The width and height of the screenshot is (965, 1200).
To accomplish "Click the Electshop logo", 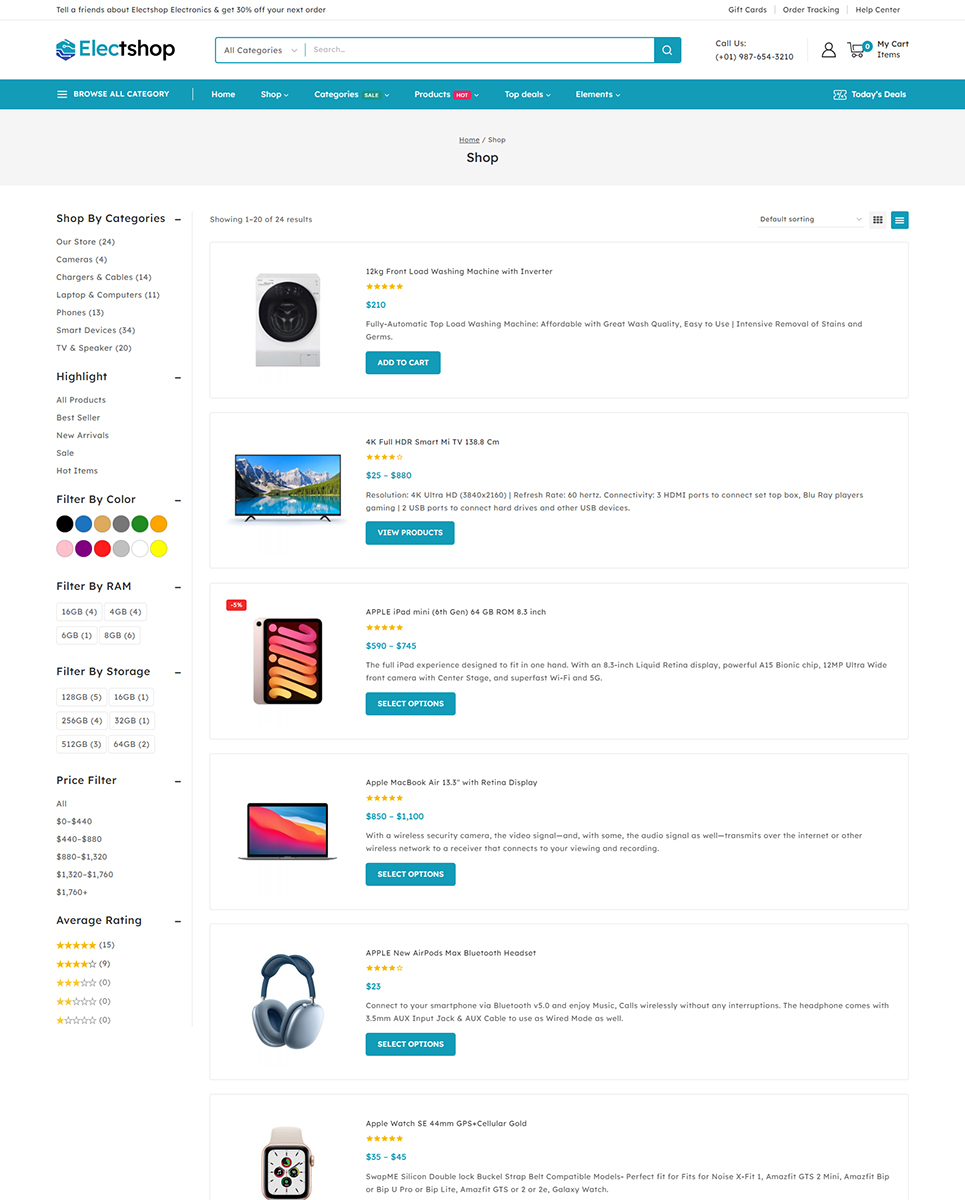I will [115, 49].
